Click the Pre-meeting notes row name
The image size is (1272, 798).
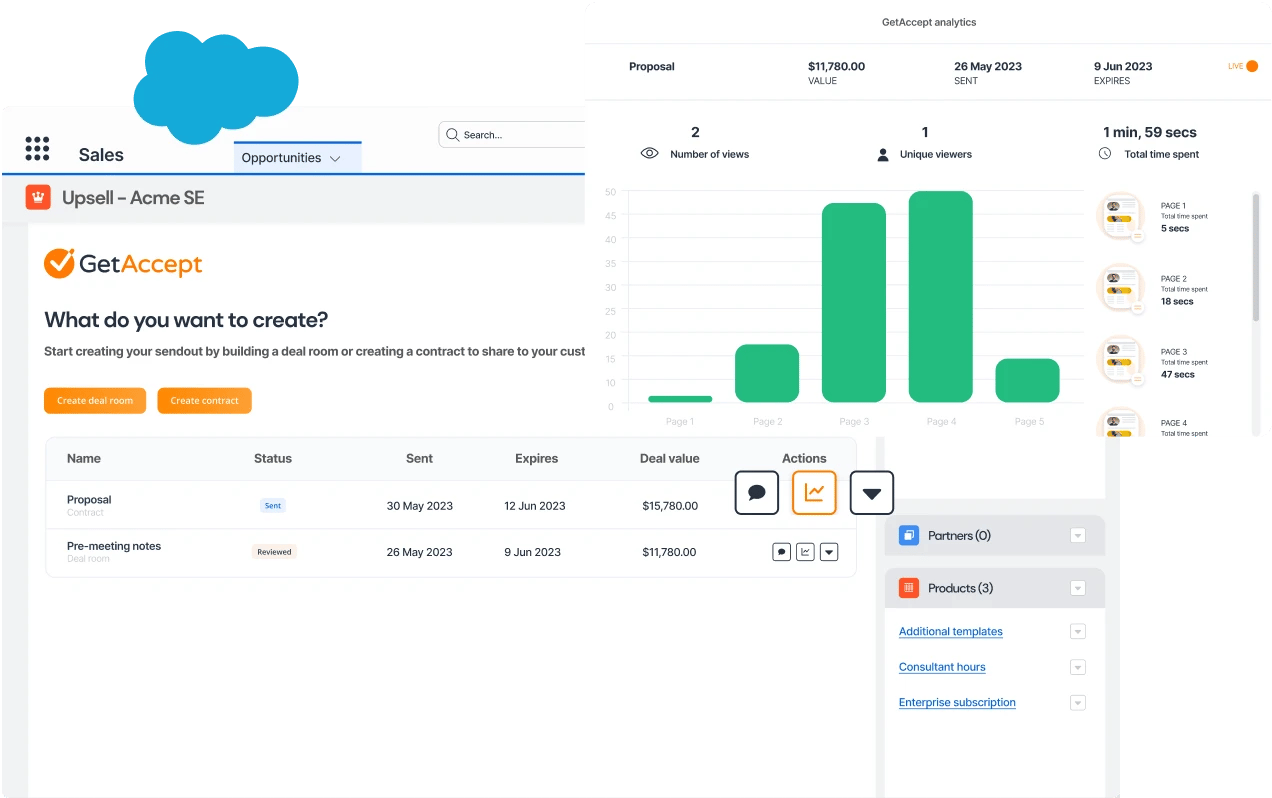[114, 546]
